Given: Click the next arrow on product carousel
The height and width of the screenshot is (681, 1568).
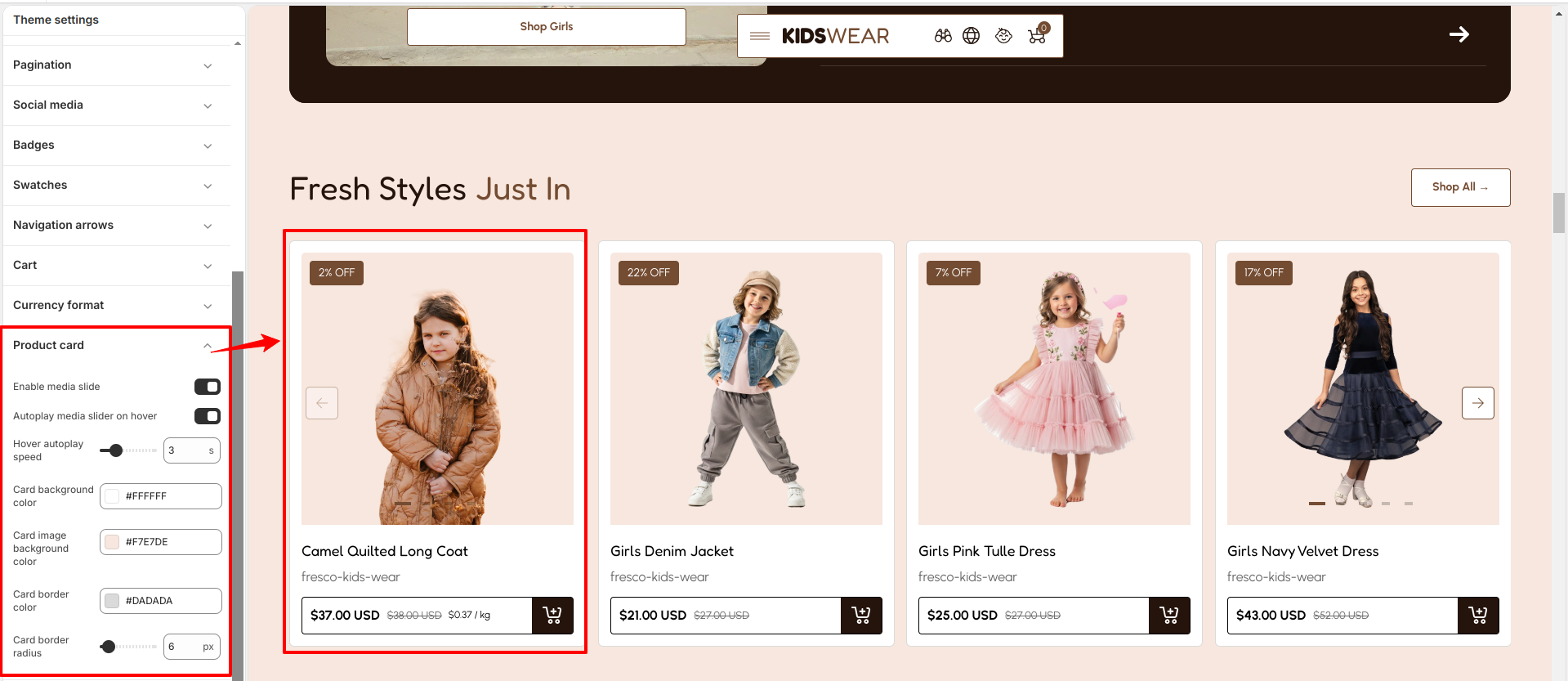Looking at the screenshot, I should [1477, 403].
